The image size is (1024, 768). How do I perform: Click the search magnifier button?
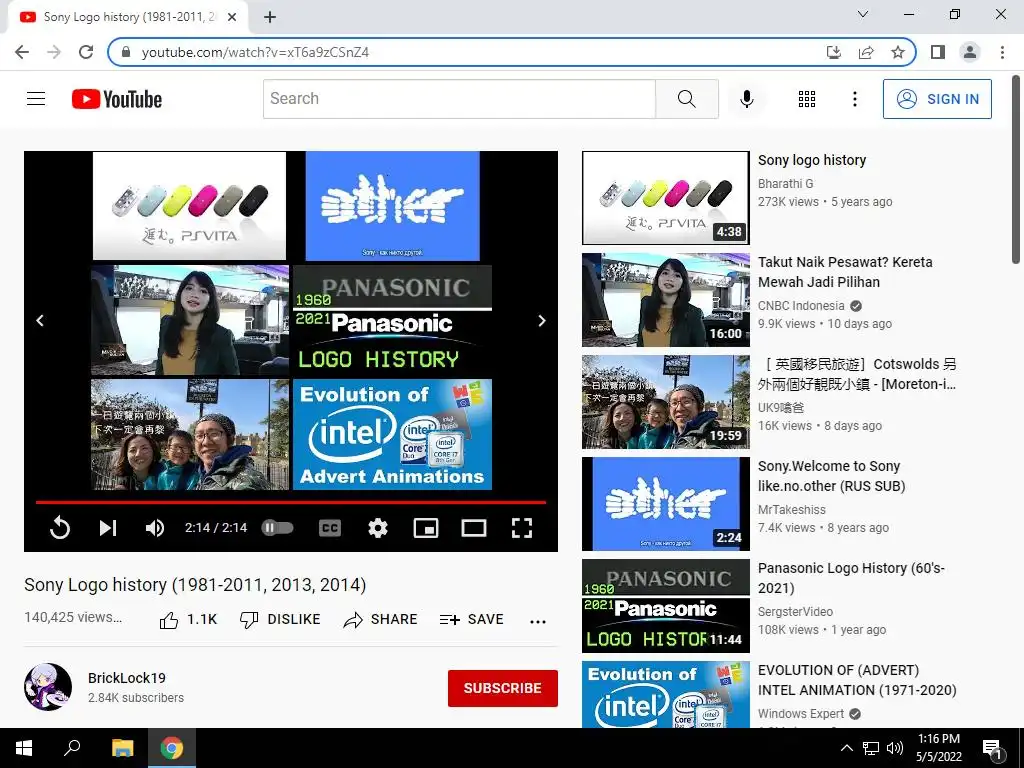coord(686,99)
